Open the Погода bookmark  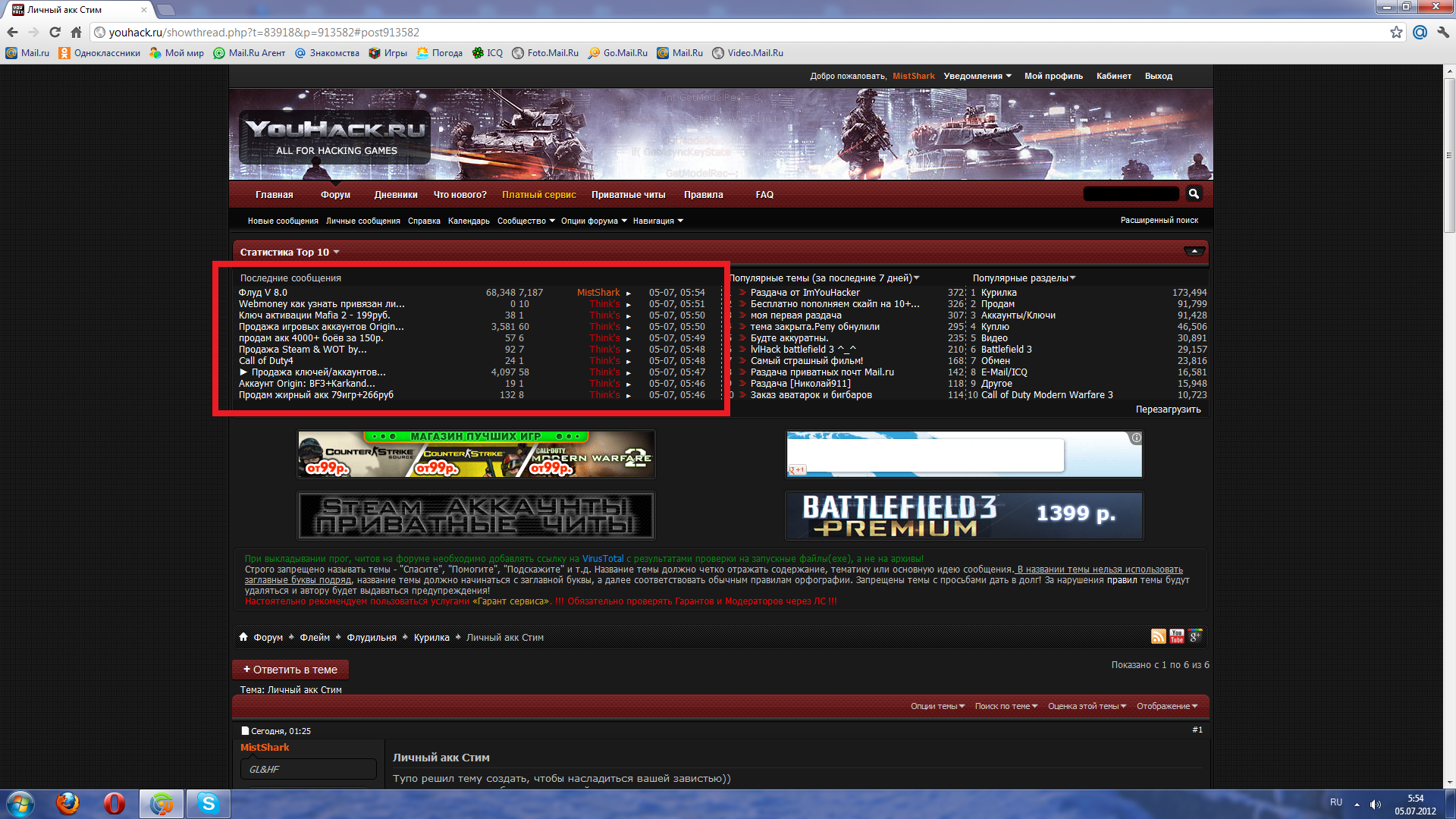439,53
